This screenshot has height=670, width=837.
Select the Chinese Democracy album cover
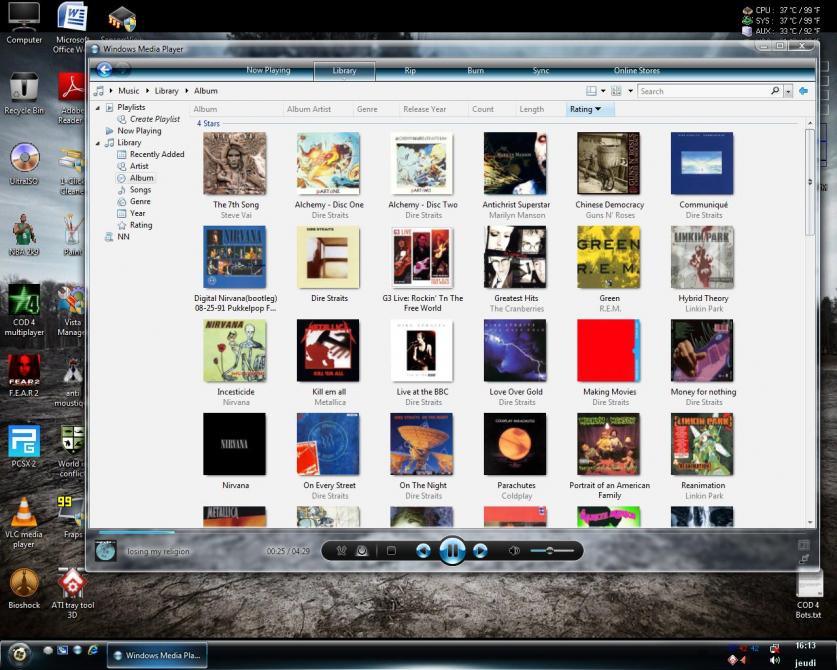coord(609,163)
